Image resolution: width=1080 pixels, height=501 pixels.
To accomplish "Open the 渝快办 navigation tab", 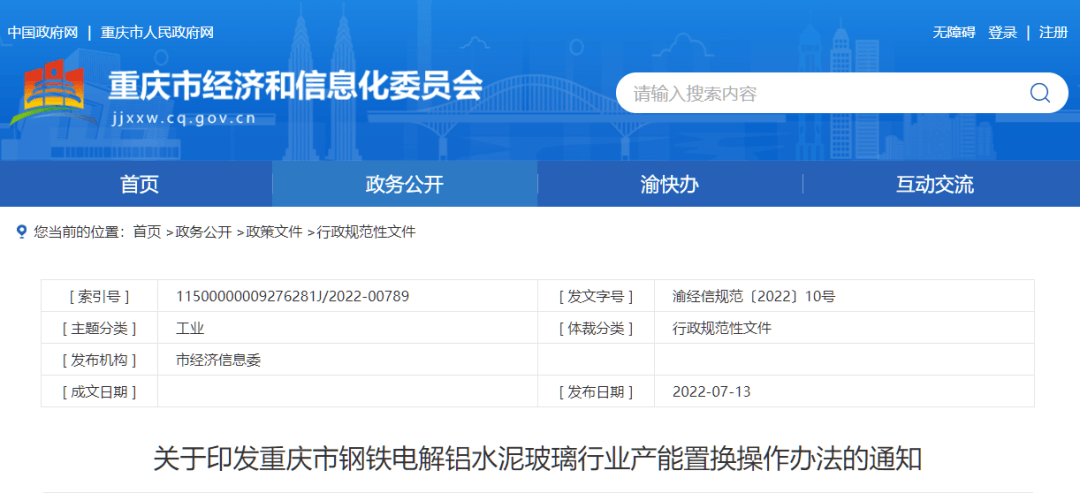I will click(x=669, y=184).
